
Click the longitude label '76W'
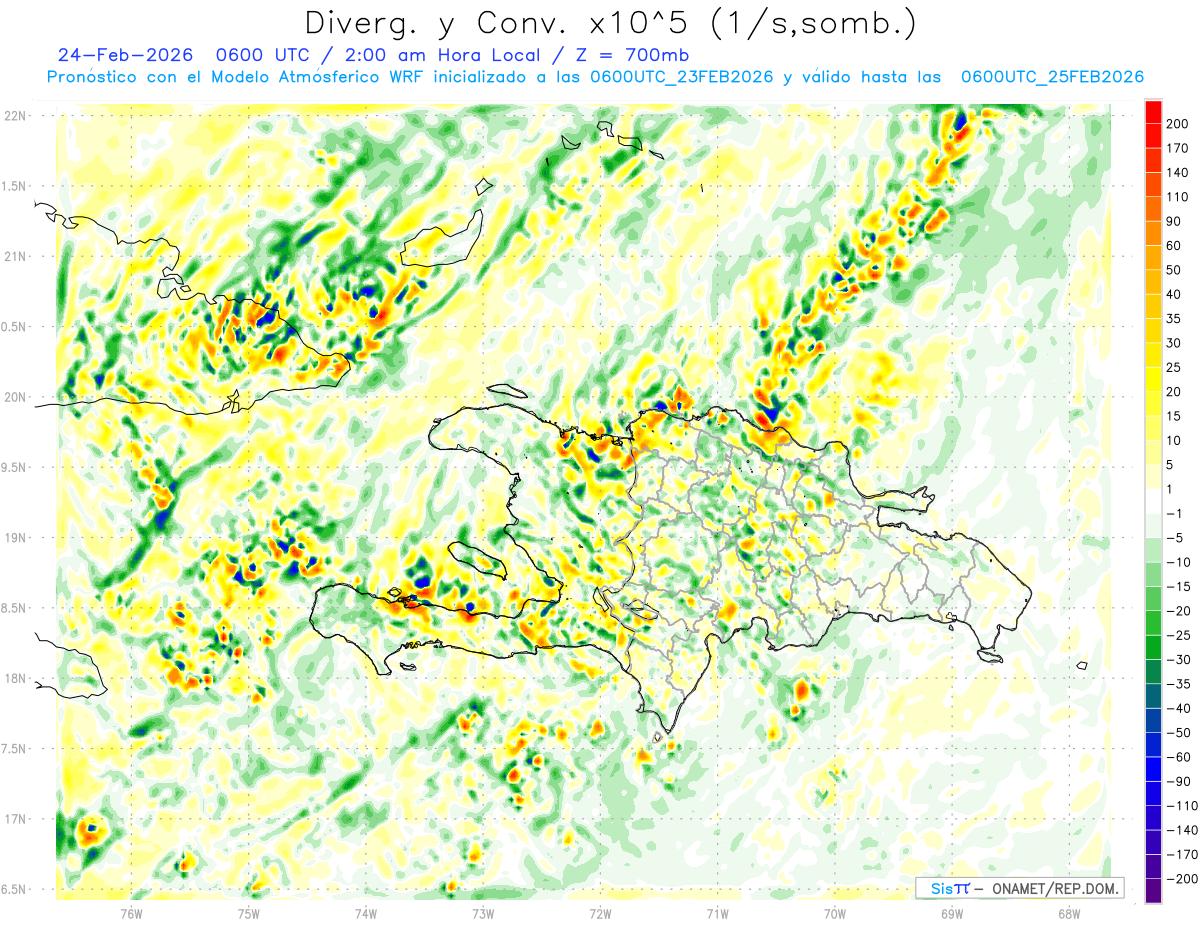pos(131,912)
